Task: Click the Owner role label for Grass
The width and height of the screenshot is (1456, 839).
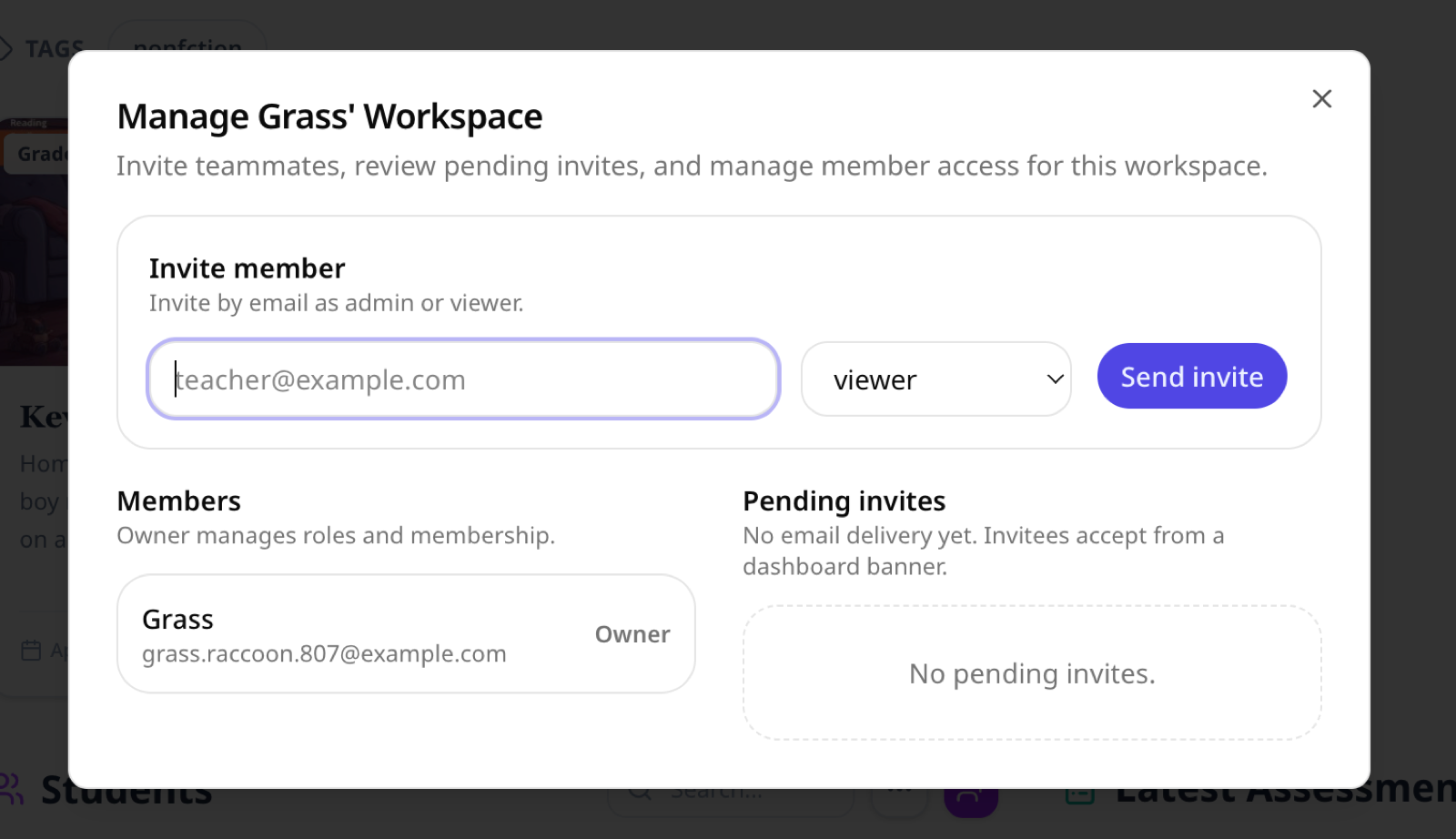Action: click(632, 634)
